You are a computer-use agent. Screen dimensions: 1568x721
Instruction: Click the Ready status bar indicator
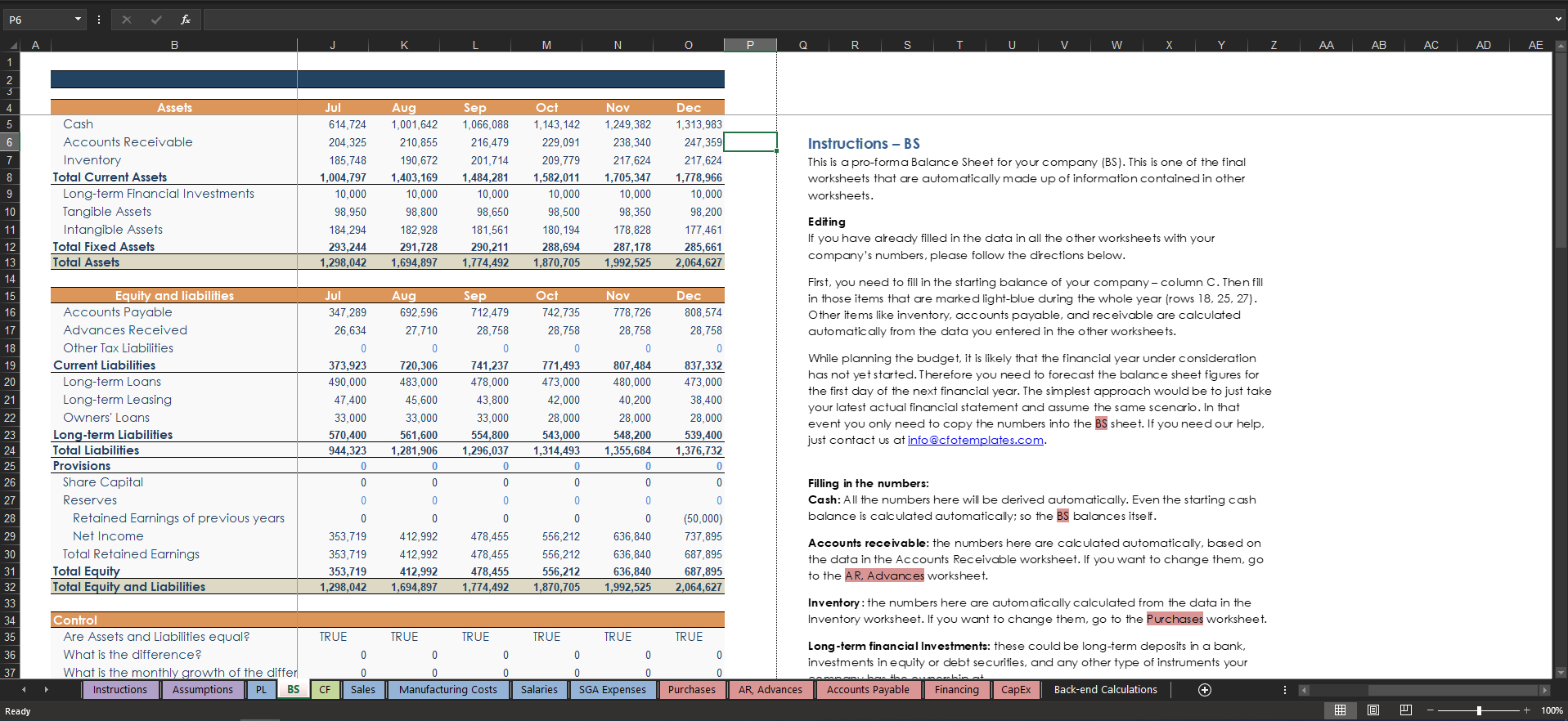click(x=18, y=711)
